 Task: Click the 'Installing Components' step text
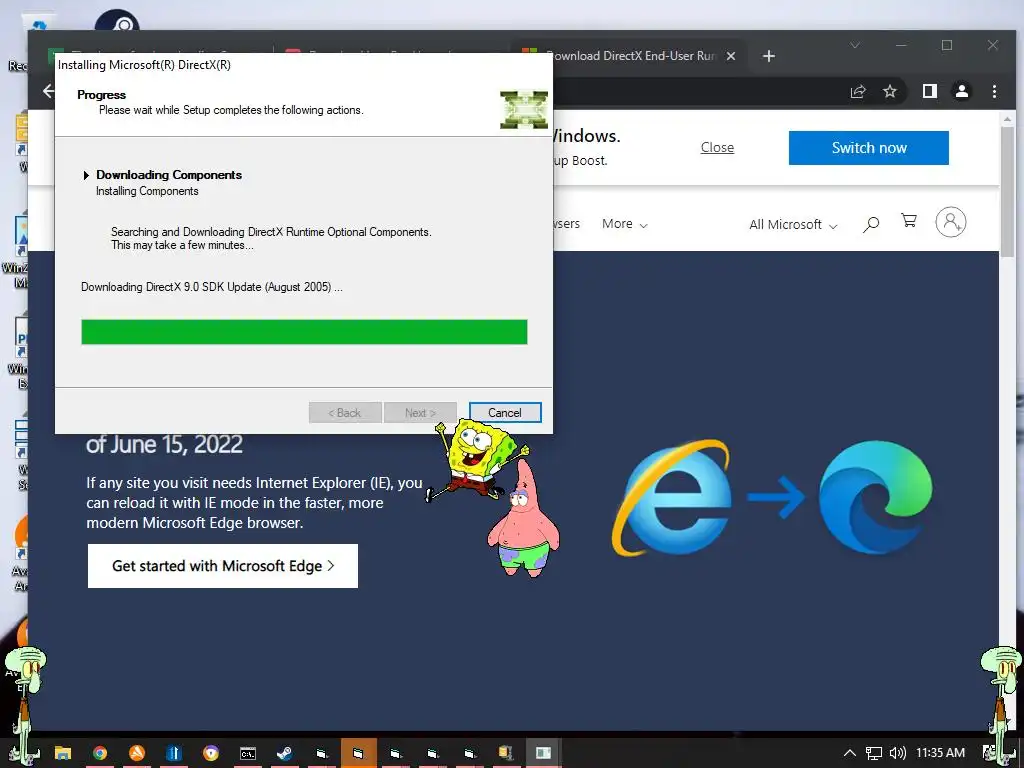tap(147, 191)
